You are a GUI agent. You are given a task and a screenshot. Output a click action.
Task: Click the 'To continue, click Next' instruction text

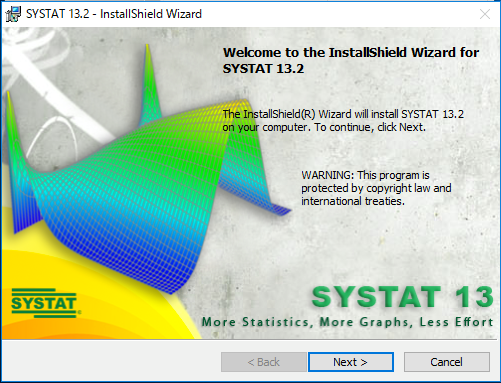tap(370, 127)
